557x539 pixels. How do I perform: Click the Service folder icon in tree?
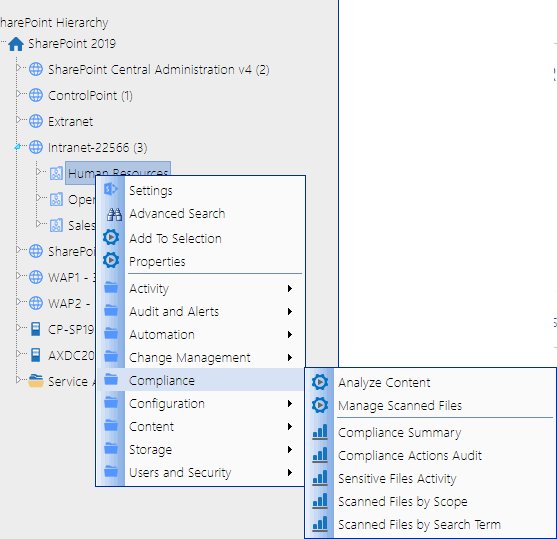coord(36,381)
